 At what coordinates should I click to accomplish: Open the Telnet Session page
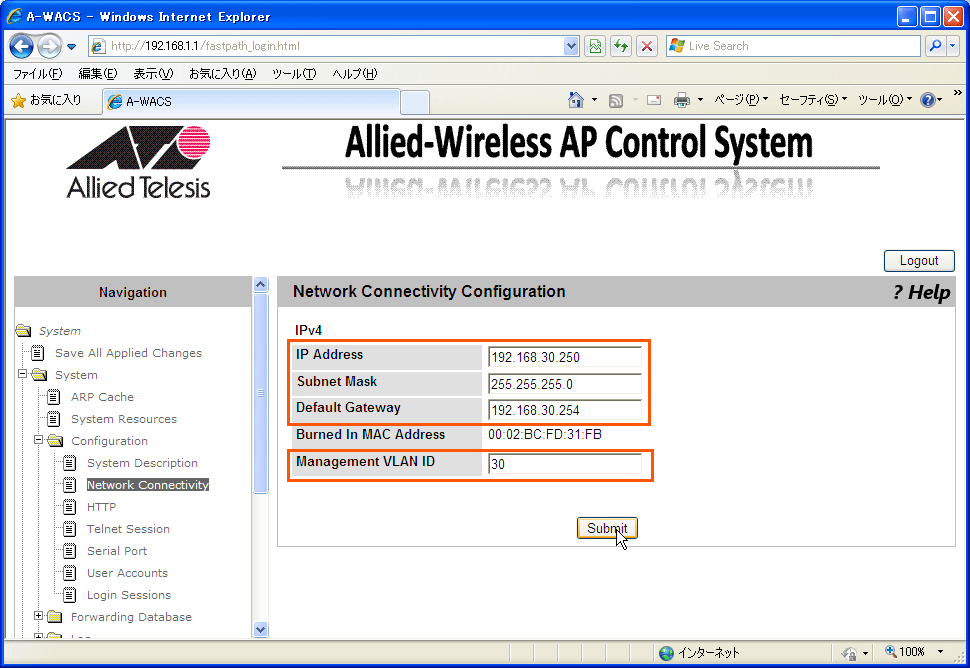pos(128,529)
